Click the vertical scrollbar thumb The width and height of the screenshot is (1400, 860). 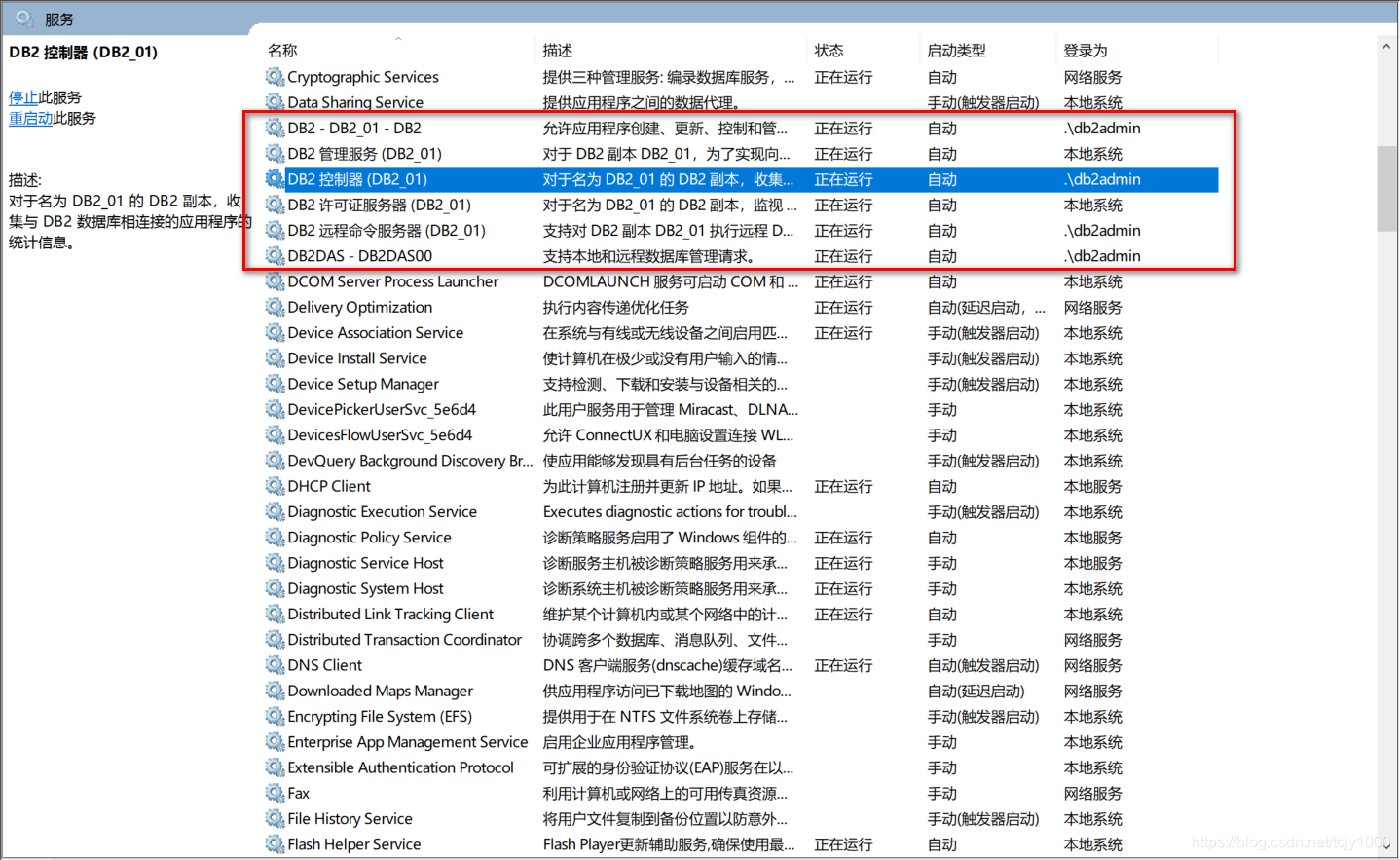pyautogui.click(x=1386, y=189)
